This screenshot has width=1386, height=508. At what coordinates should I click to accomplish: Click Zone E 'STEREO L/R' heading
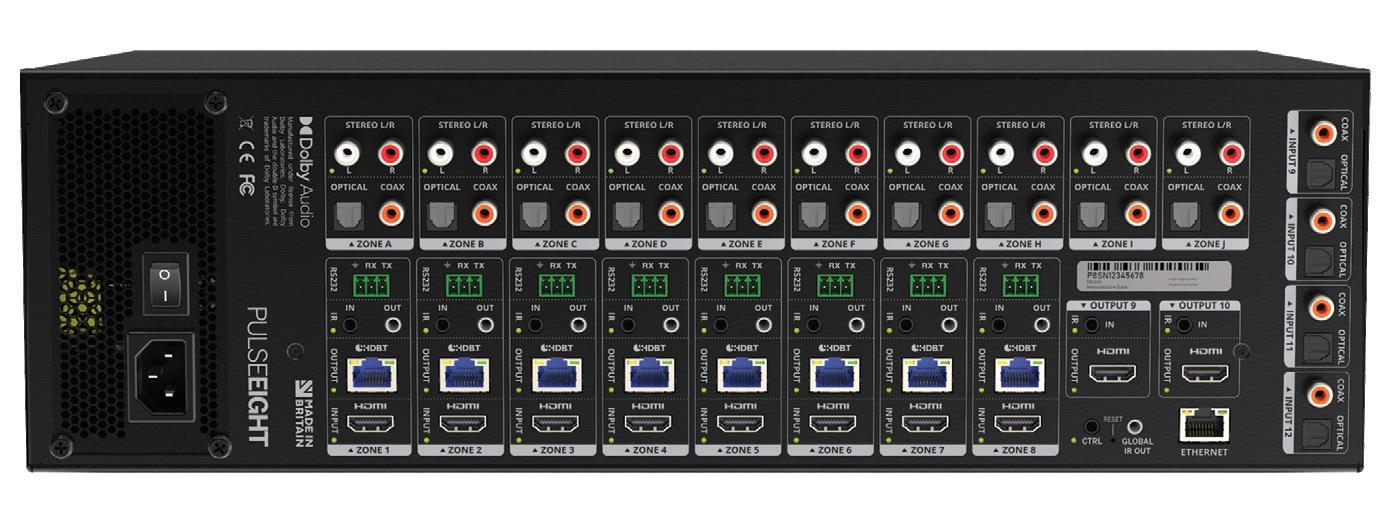coord(742,126)
